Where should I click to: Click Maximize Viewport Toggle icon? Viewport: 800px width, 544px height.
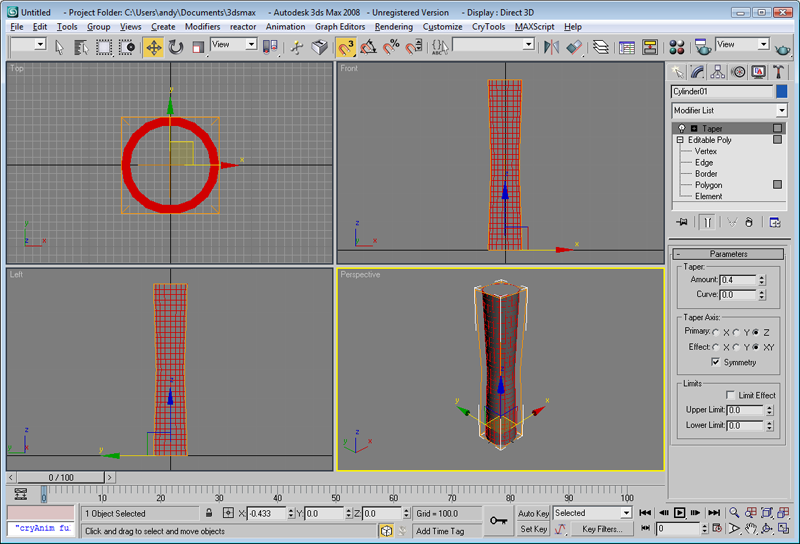[783, 529]
